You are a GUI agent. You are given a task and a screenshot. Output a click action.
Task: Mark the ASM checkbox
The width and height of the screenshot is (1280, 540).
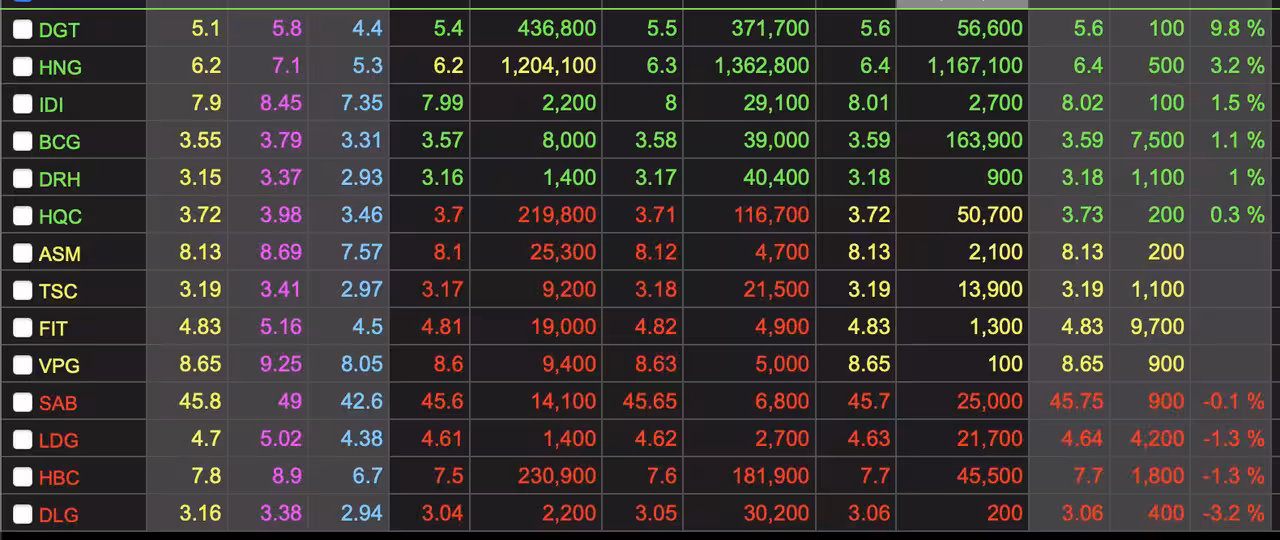click(x=22, y=253)
